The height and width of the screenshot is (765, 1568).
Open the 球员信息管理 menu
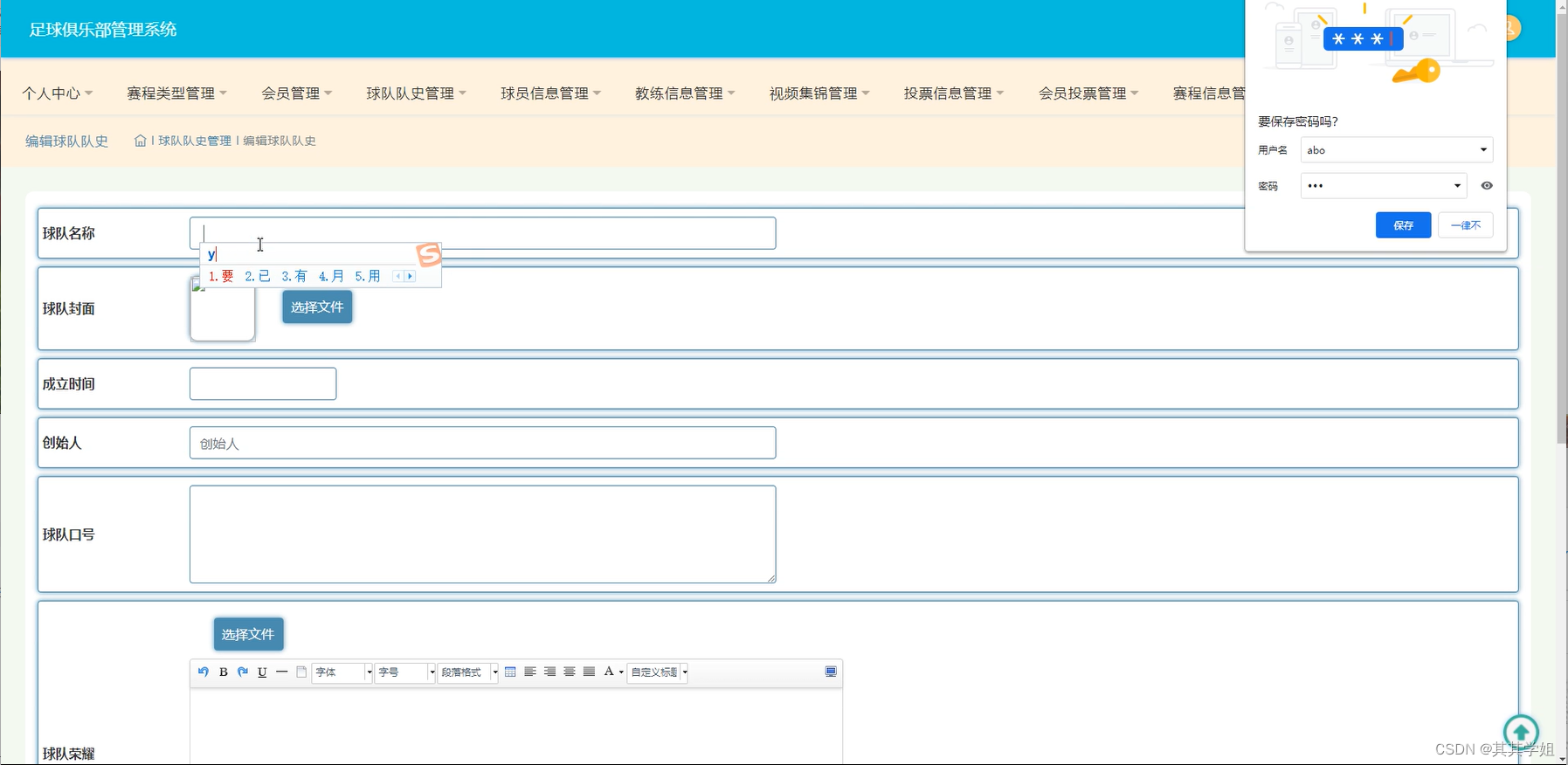551,93
